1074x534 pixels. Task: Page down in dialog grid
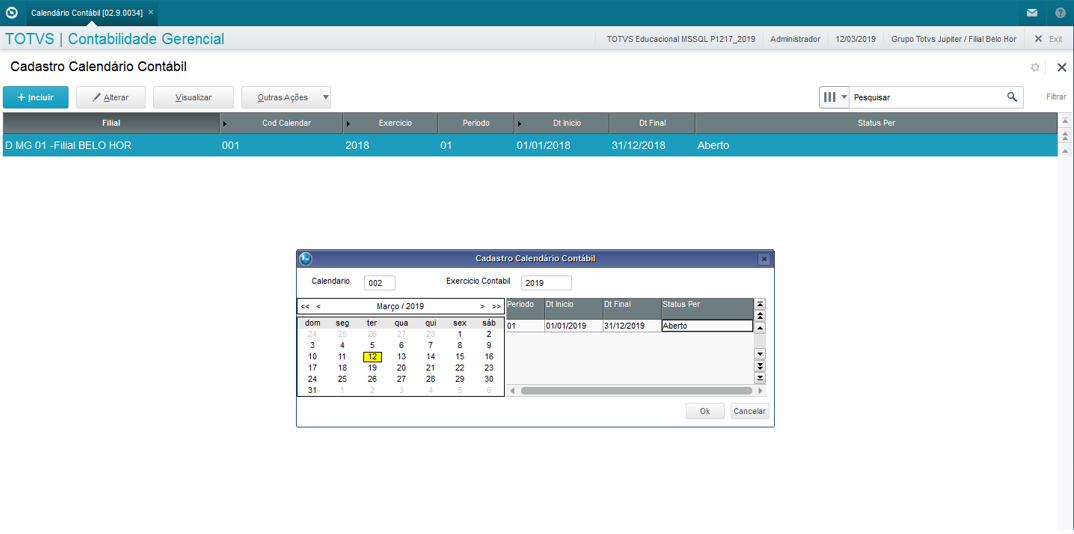point(760,366)
